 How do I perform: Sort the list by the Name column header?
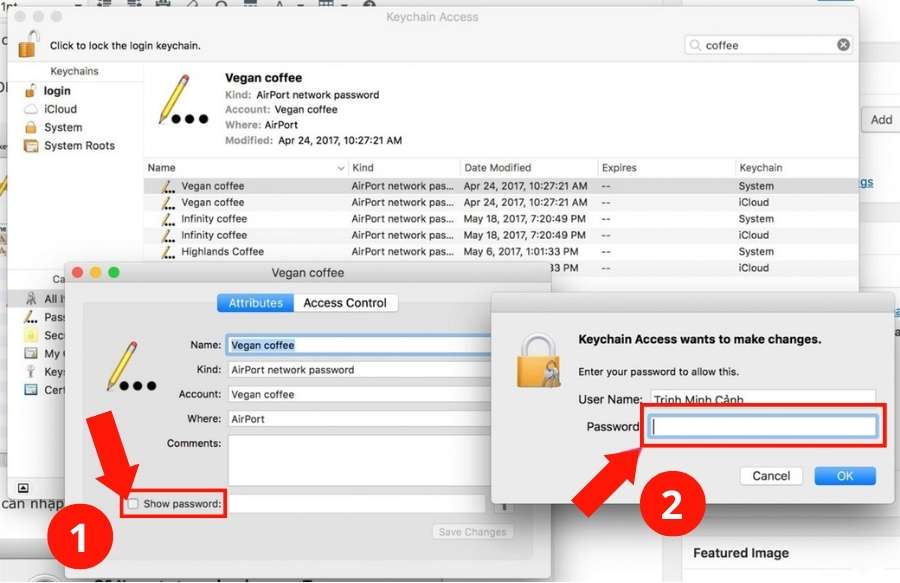click(x=240, y=168)
